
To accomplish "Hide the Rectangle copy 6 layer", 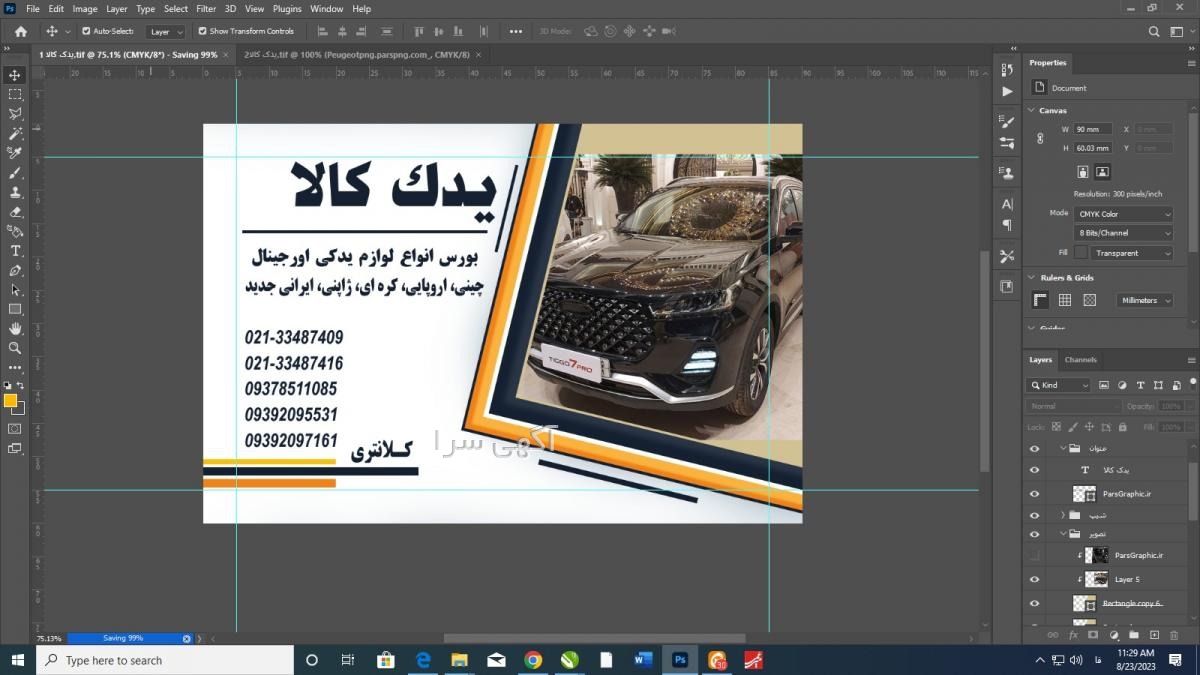I will point(1034,603).
